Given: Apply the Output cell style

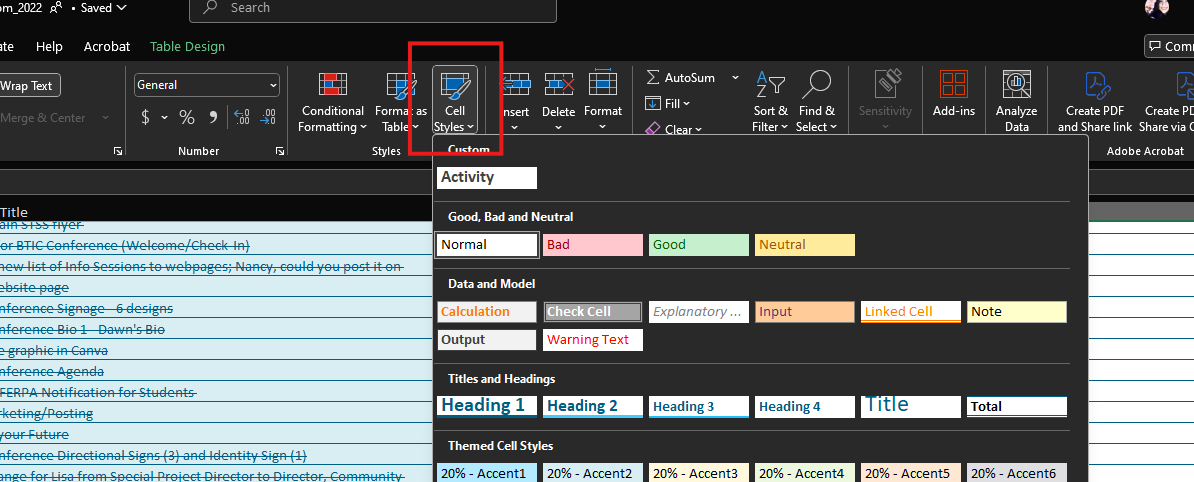Looking at the screenshot, I should (487, 340).
